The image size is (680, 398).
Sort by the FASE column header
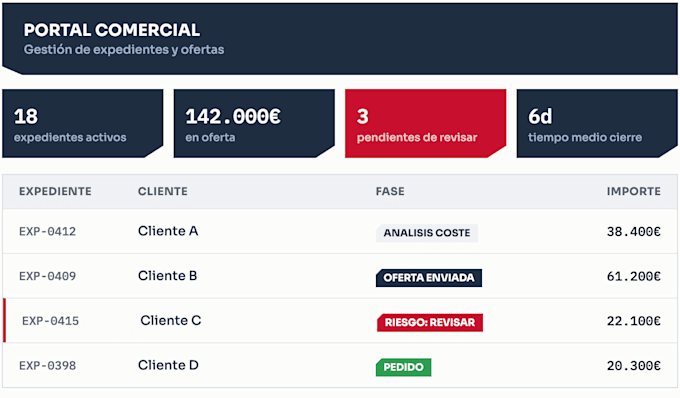390,191
